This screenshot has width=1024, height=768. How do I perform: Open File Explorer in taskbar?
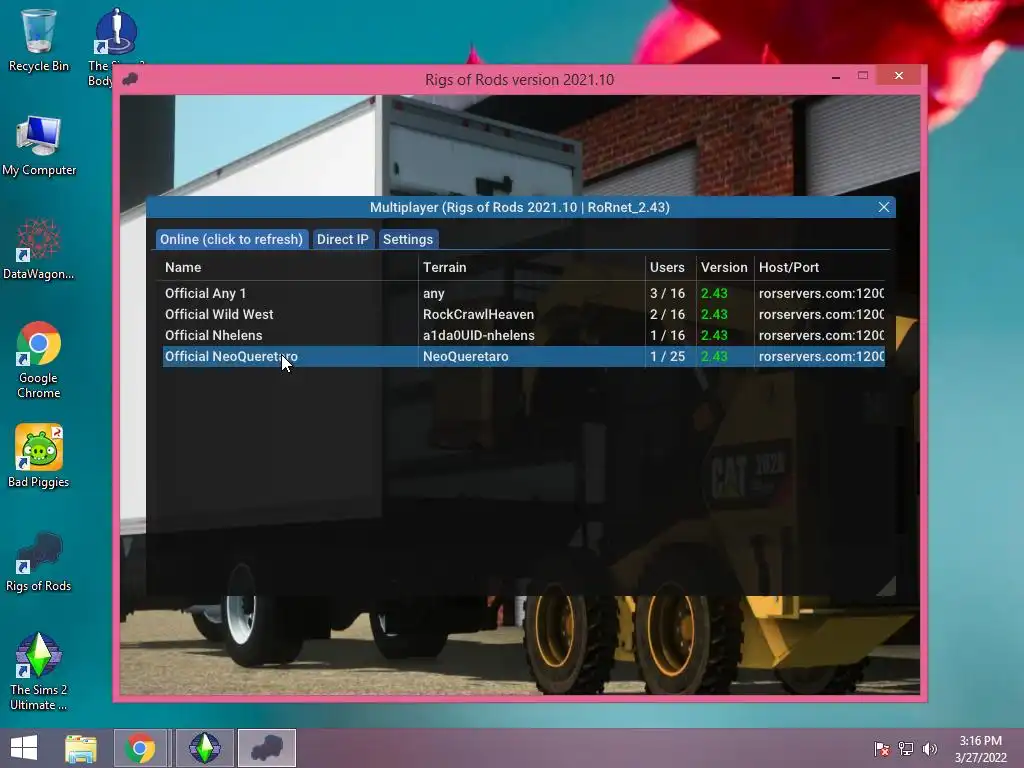click(81, 748)
